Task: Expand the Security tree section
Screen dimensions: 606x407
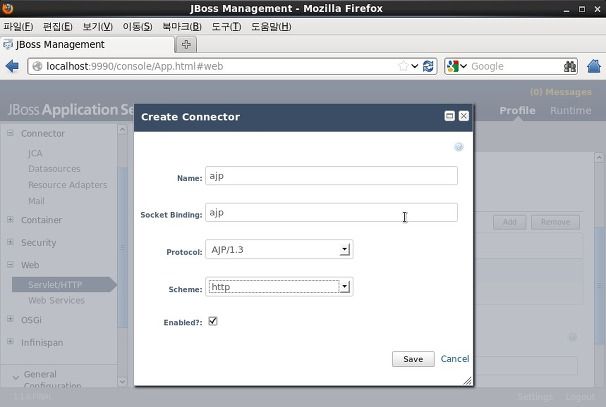Action: pyautogui.click(x=10, y=242)
